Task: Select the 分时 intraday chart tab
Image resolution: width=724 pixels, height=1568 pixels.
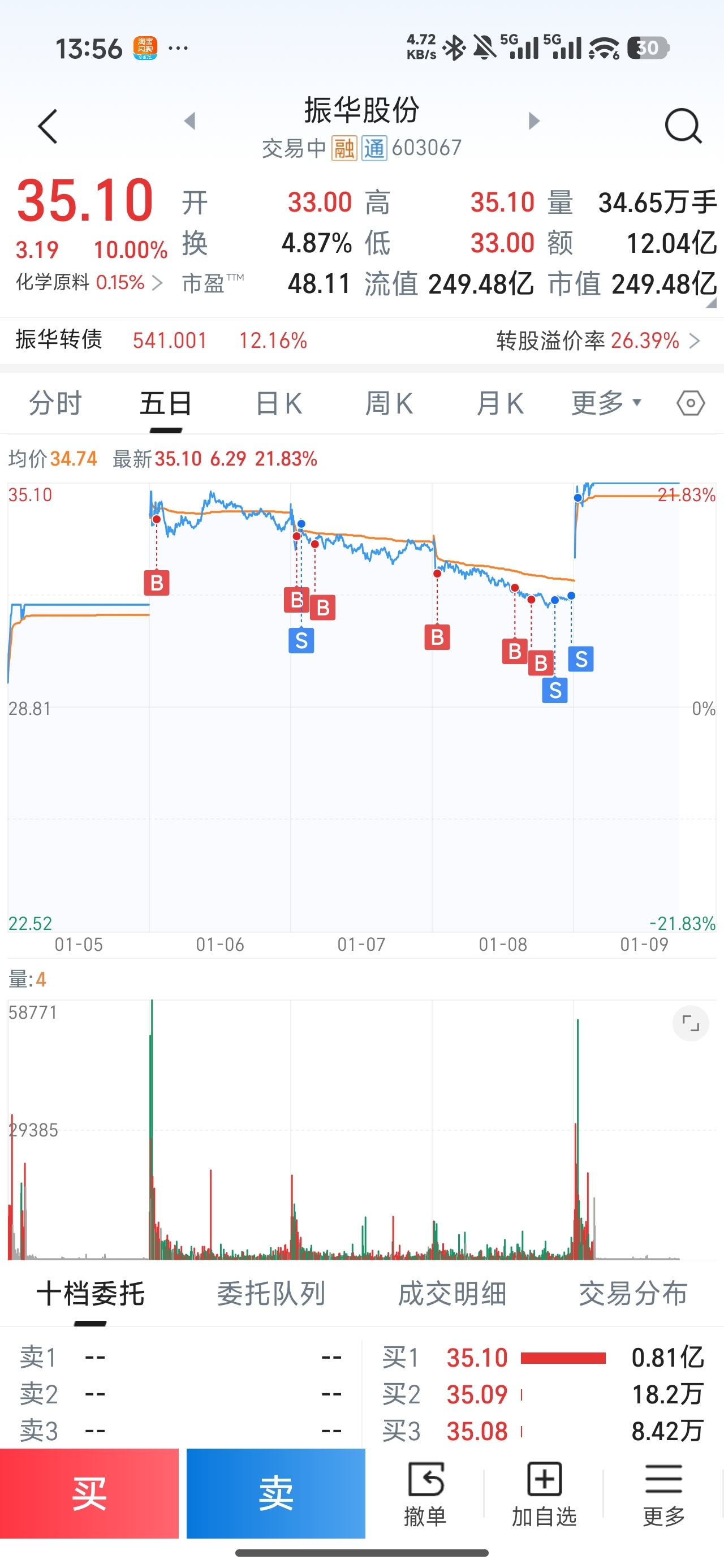Action: tap(55, 403)
